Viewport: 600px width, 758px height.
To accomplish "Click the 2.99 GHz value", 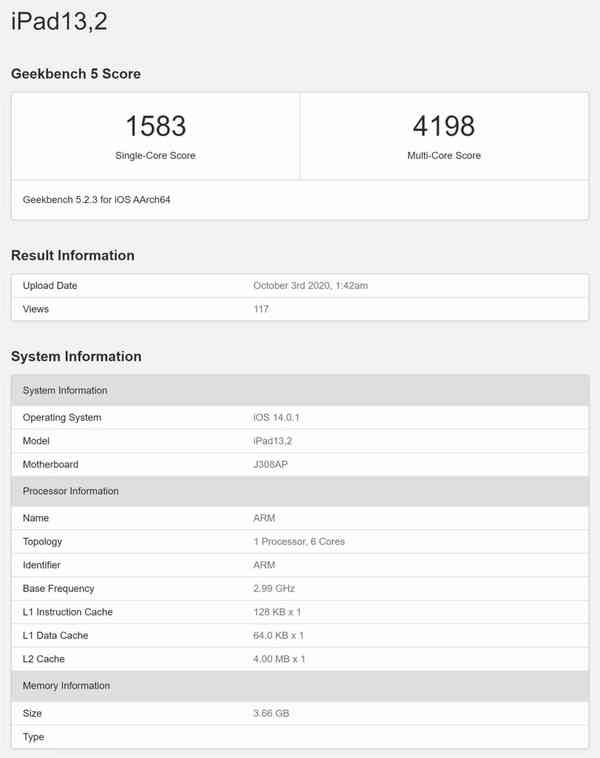I will 274,588.
